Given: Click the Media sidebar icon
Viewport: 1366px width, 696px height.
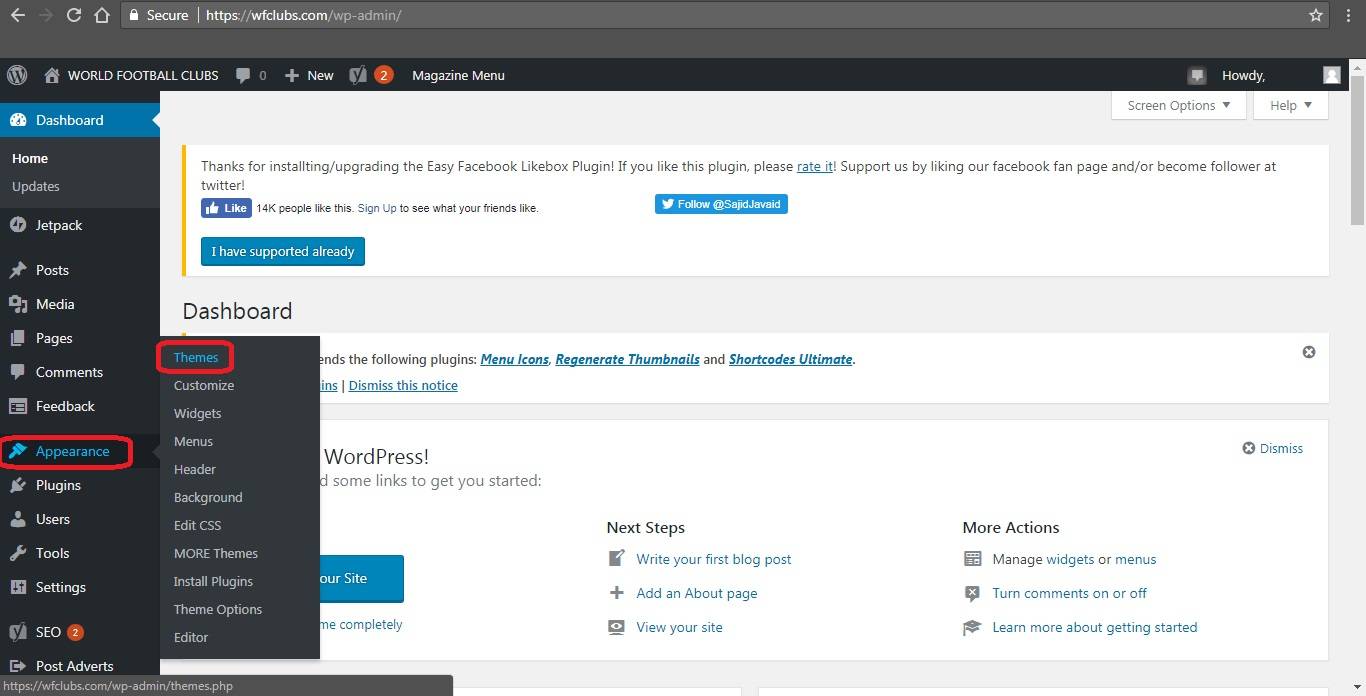Looking at the screenshot, I should pyautogui.click(x=18, y=304).
